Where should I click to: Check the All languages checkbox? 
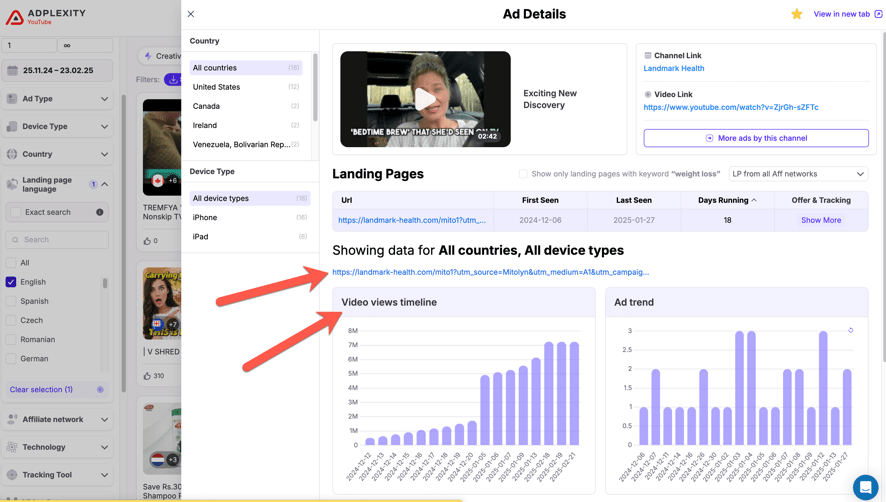[x=11, y=262]
